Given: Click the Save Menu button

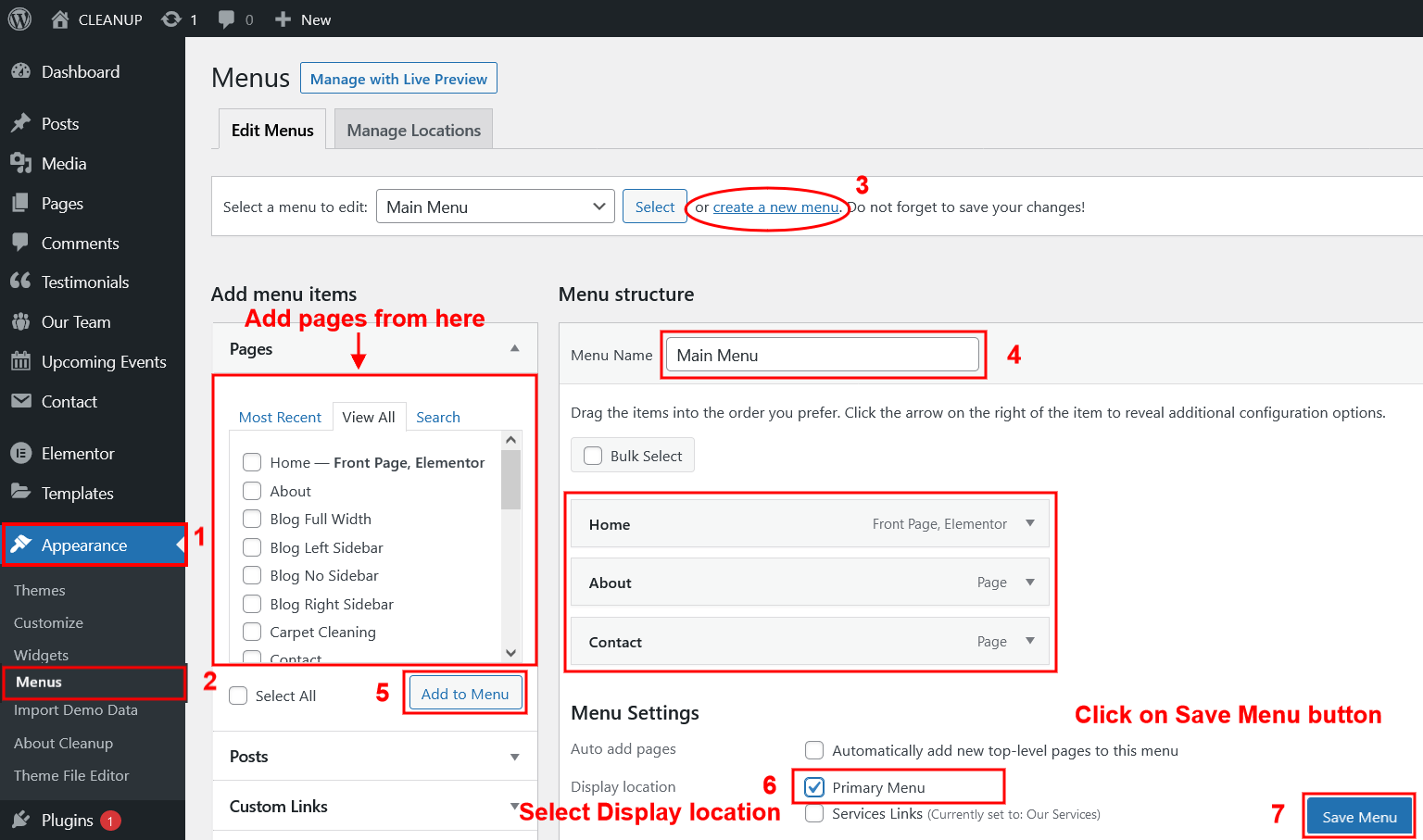Looking at the screenshot, I should click(1359, 817).
